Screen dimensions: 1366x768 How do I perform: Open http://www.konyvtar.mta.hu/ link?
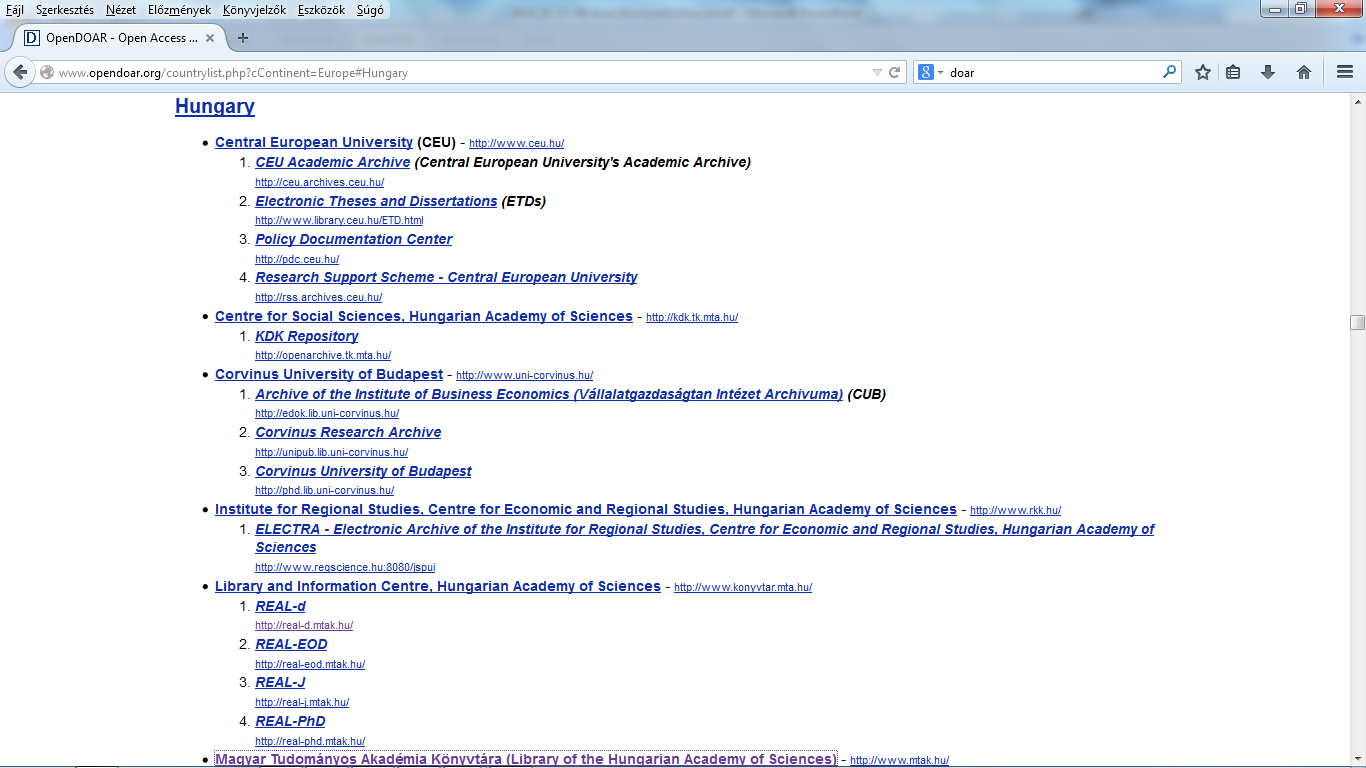pyautogui.click(x=743, y=587)
